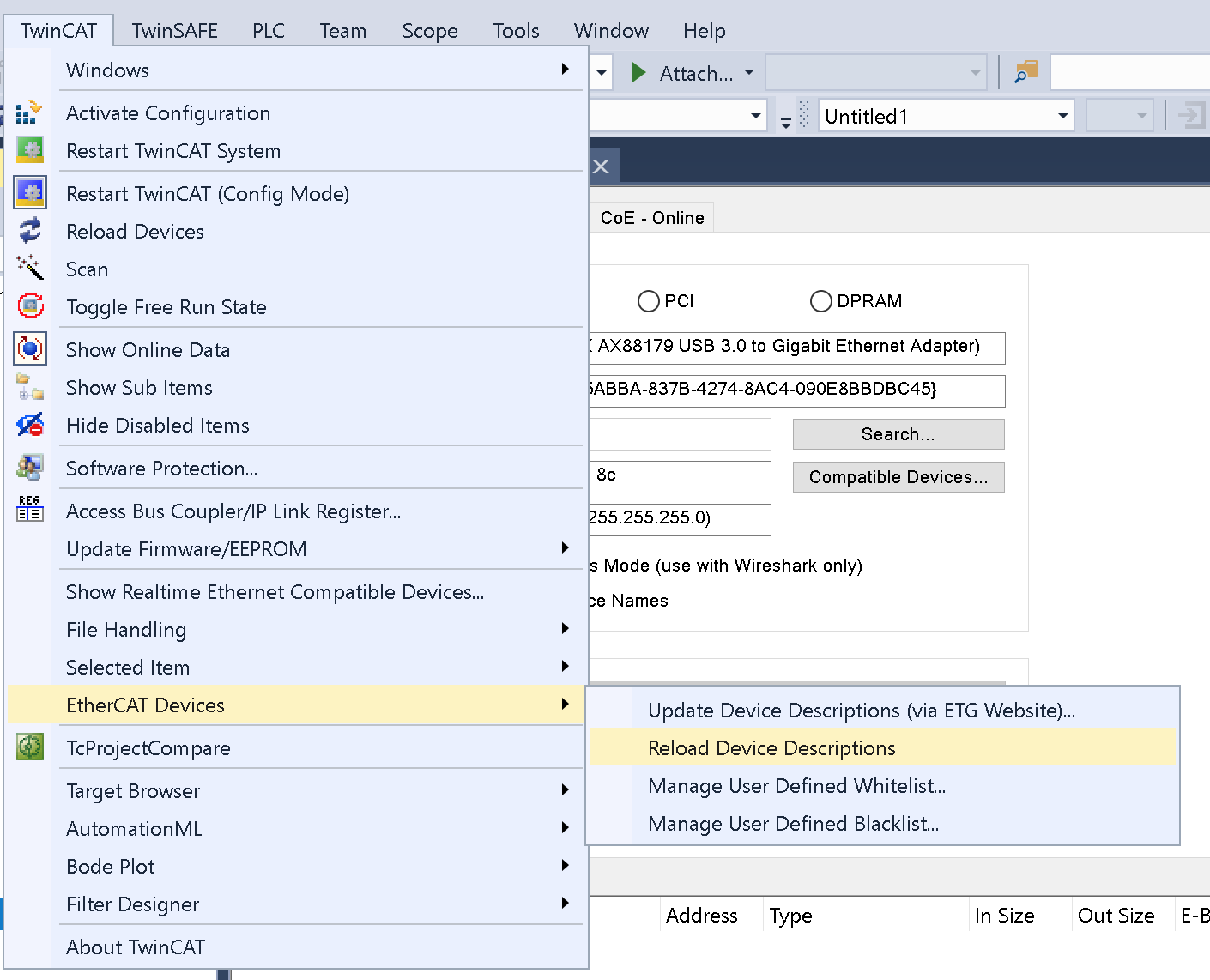The image size is (1210, 980).
Task: Expand the File Handling submenu
Action: coord(565,628)
